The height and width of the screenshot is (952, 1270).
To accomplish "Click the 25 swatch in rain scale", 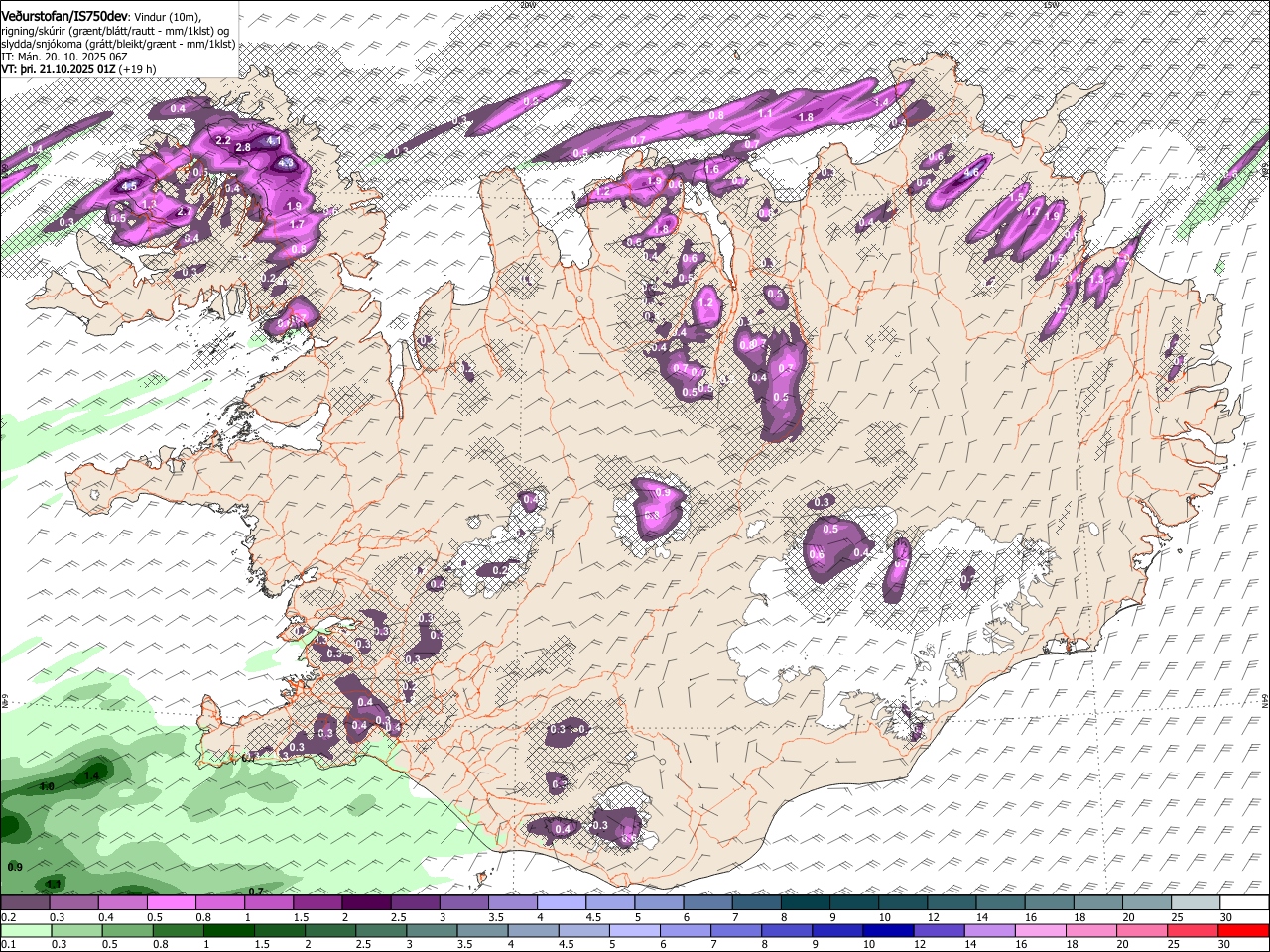I will 1193,931.
